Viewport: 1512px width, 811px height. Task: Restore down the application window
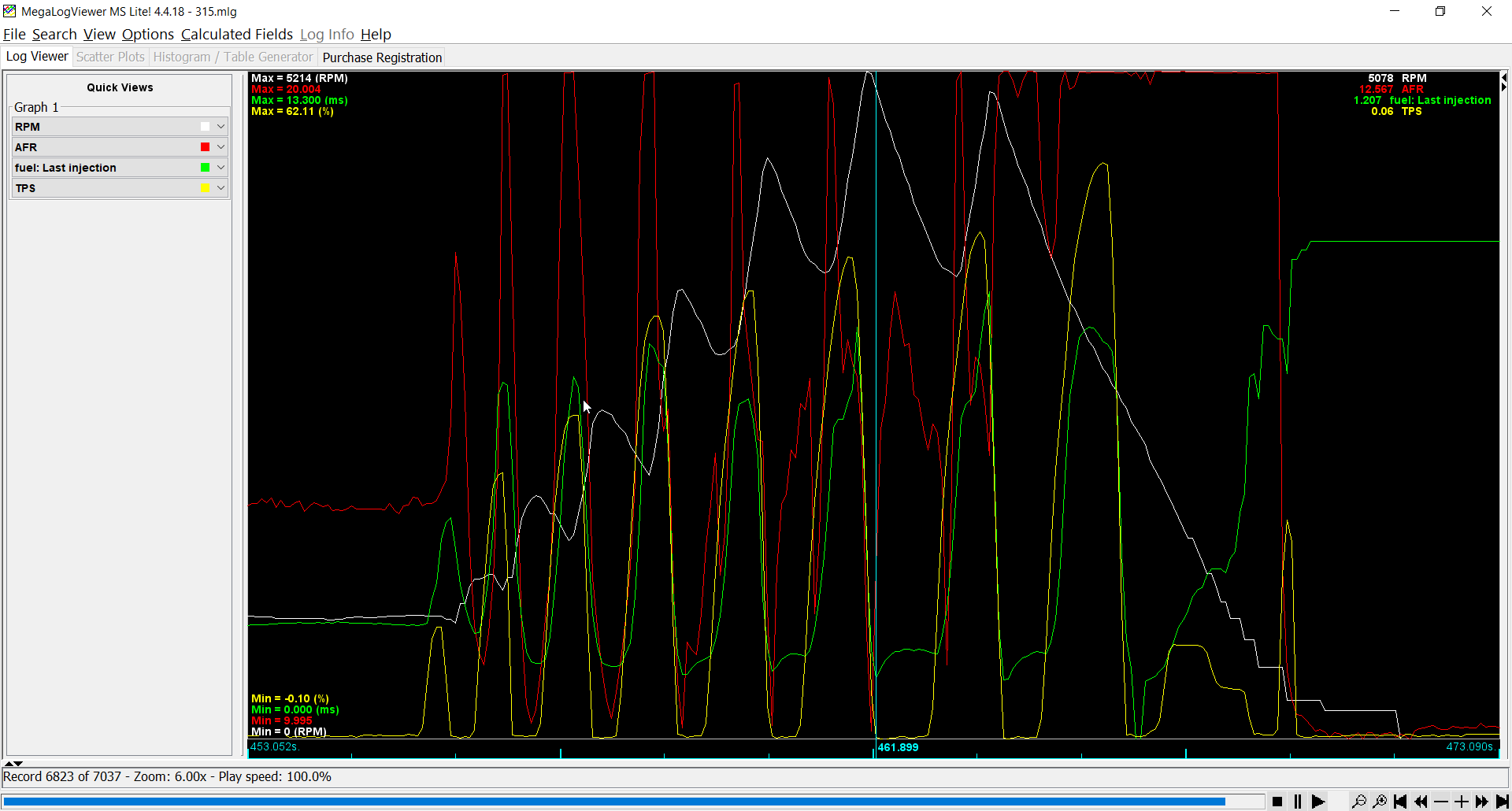tap(1440, 11)
